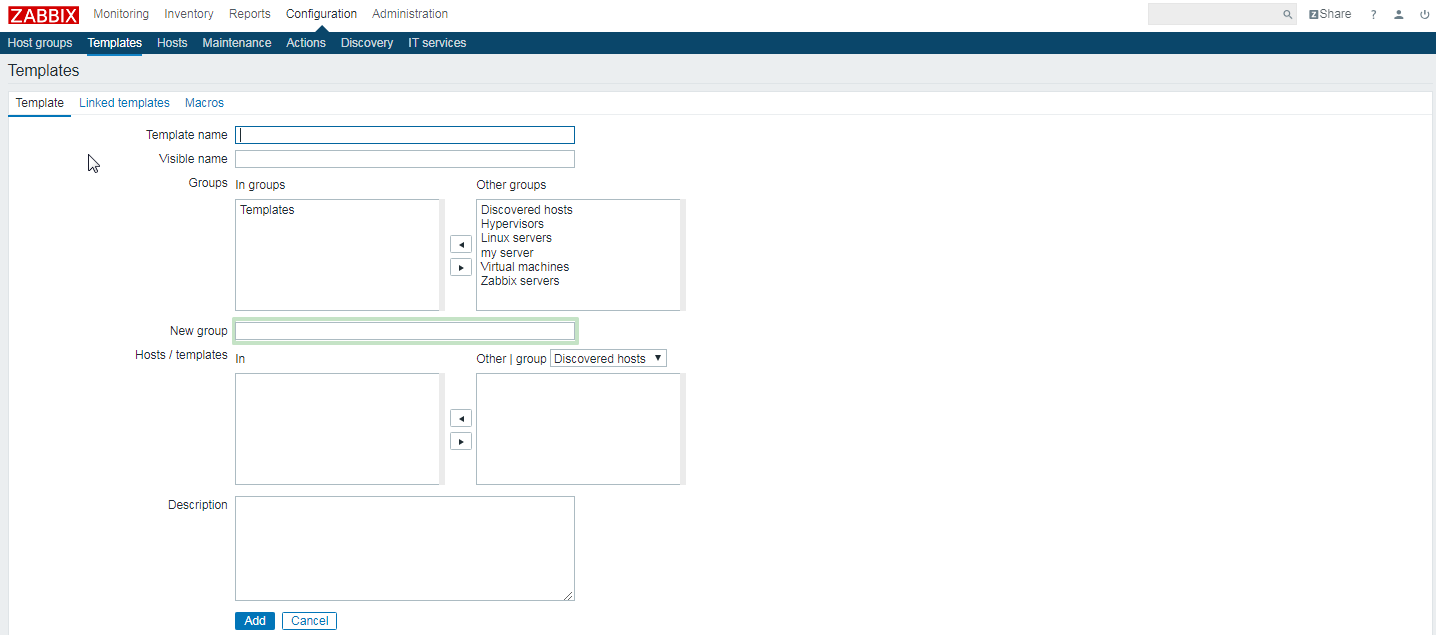1436x635 pixels.
Task: Go to IT services section
Action: pos(437,43)
